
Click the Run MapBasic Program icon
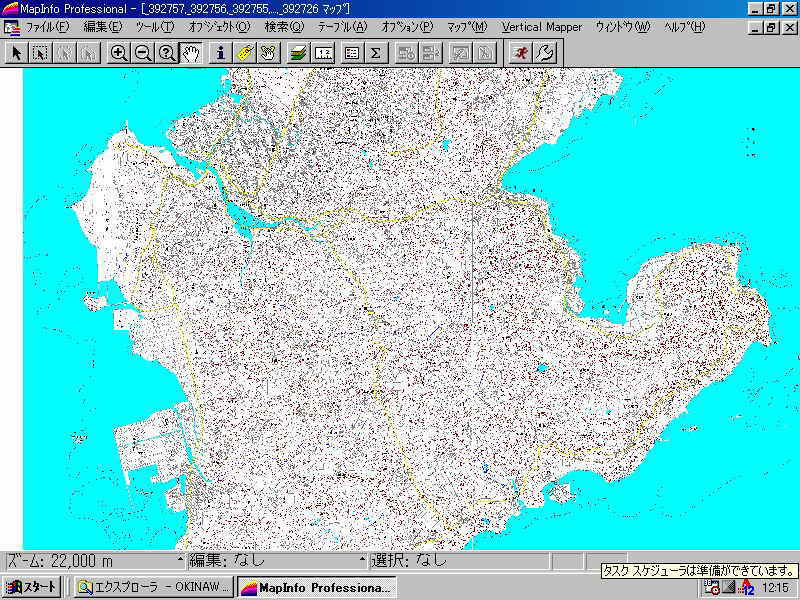pos(520,53)
